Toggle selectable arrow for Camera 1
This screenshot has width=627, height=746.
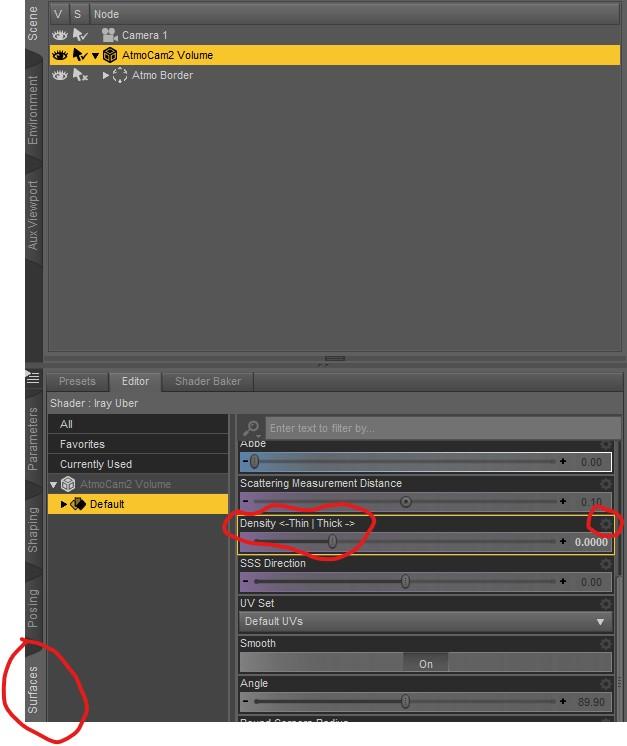[80, 35]
